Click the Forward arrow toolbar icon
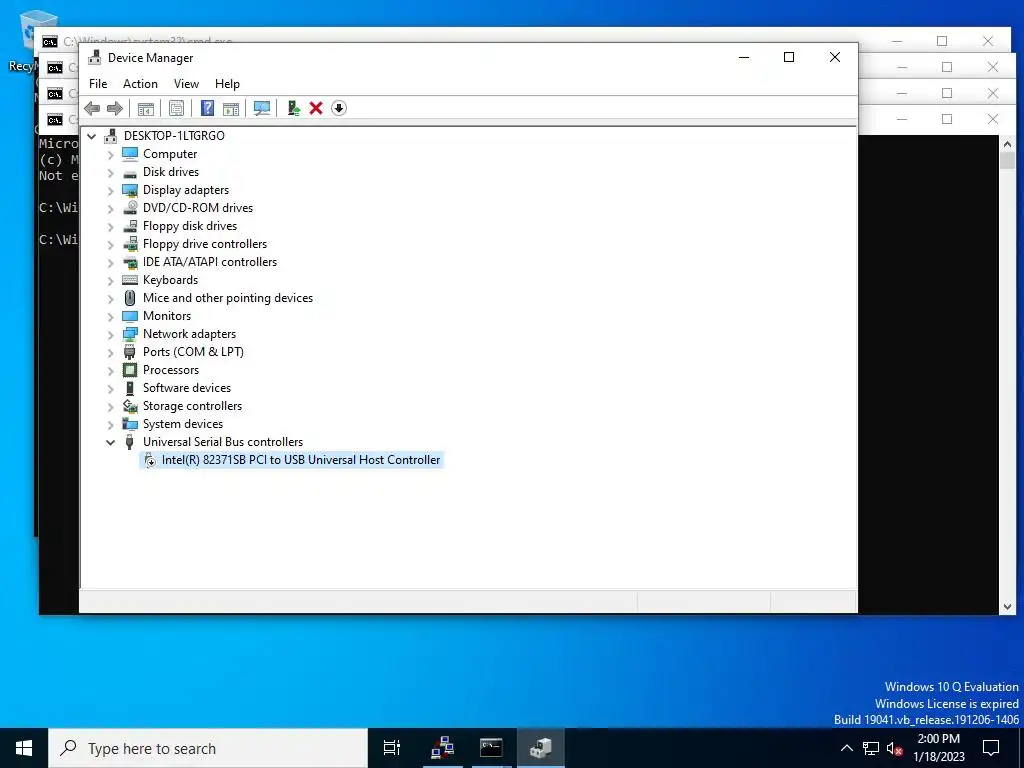This screenshot has height=768, width=1024. (x=114, y=108)
